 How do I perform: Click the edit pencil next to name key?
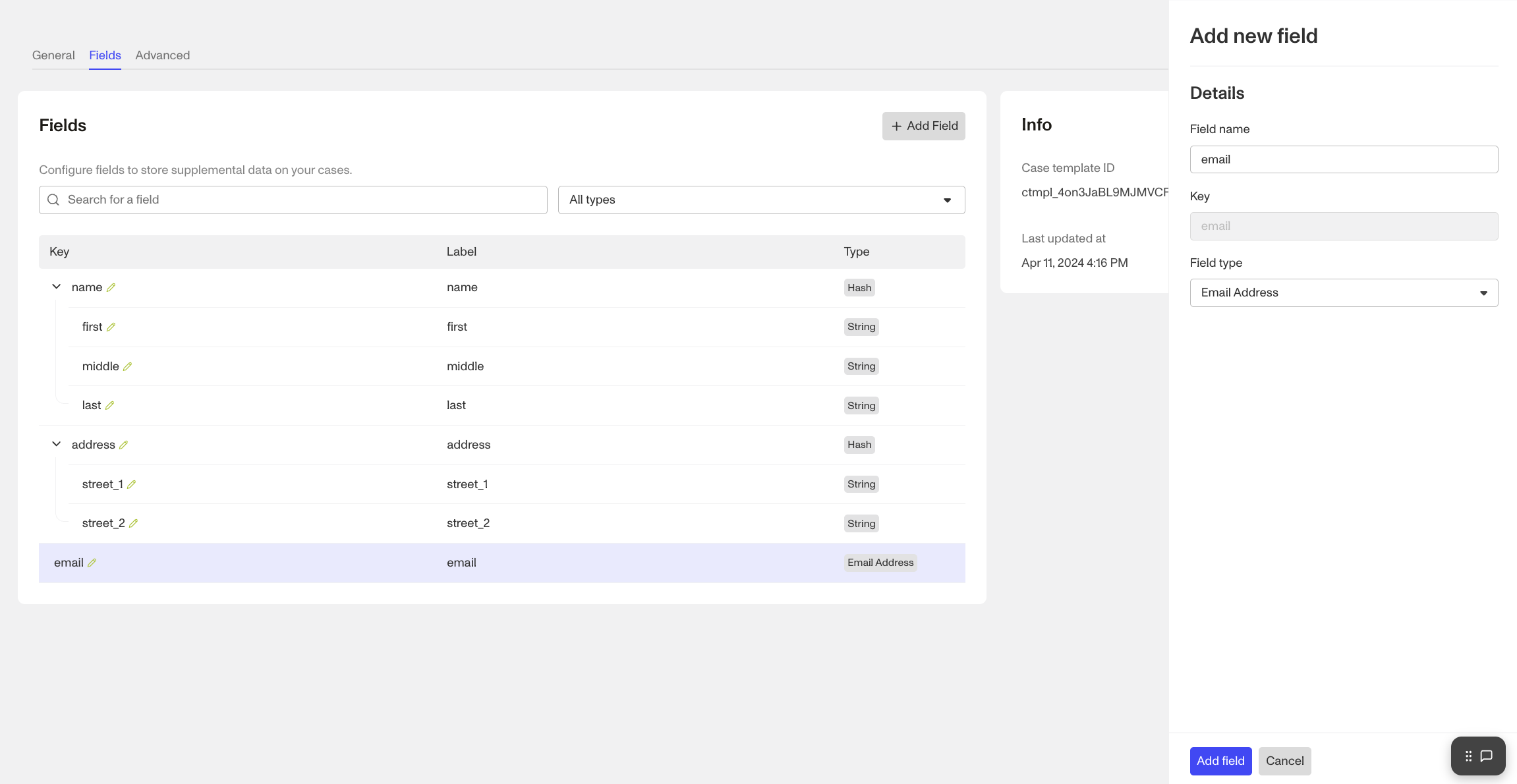pyautogui.click(x=111, y=287)
